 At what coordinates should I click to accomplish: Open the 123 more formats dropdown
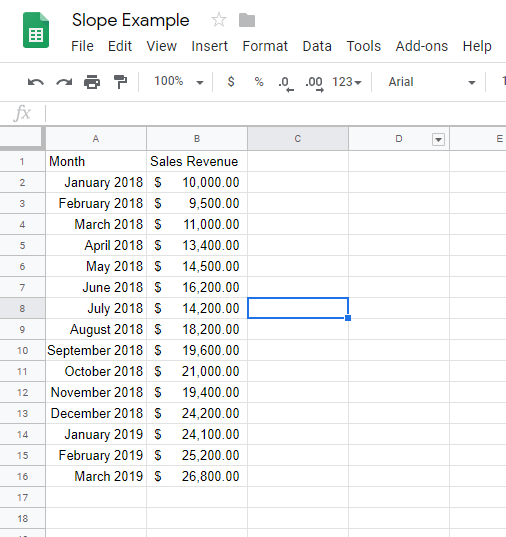point(347,82)
